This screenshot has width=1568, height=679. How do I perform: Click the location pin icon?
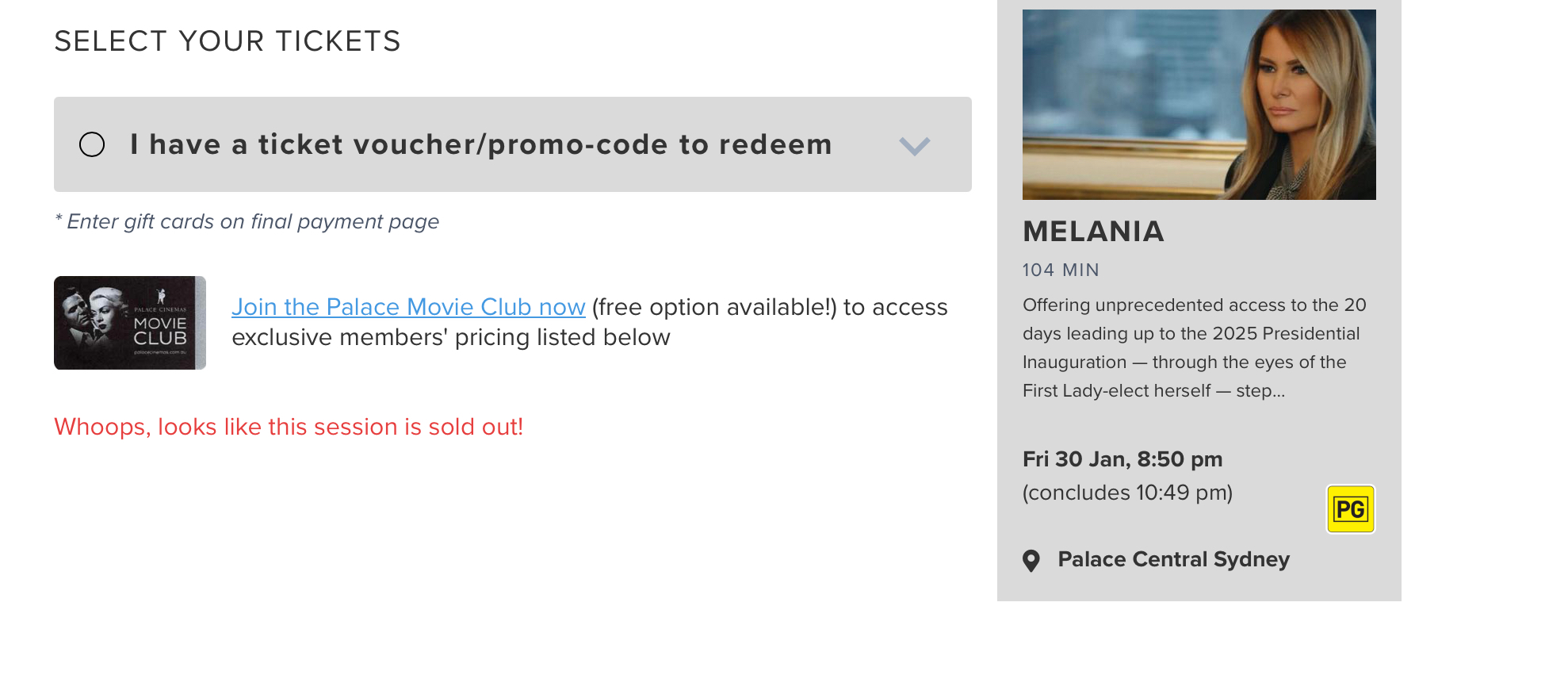[x=1031, y=561]
